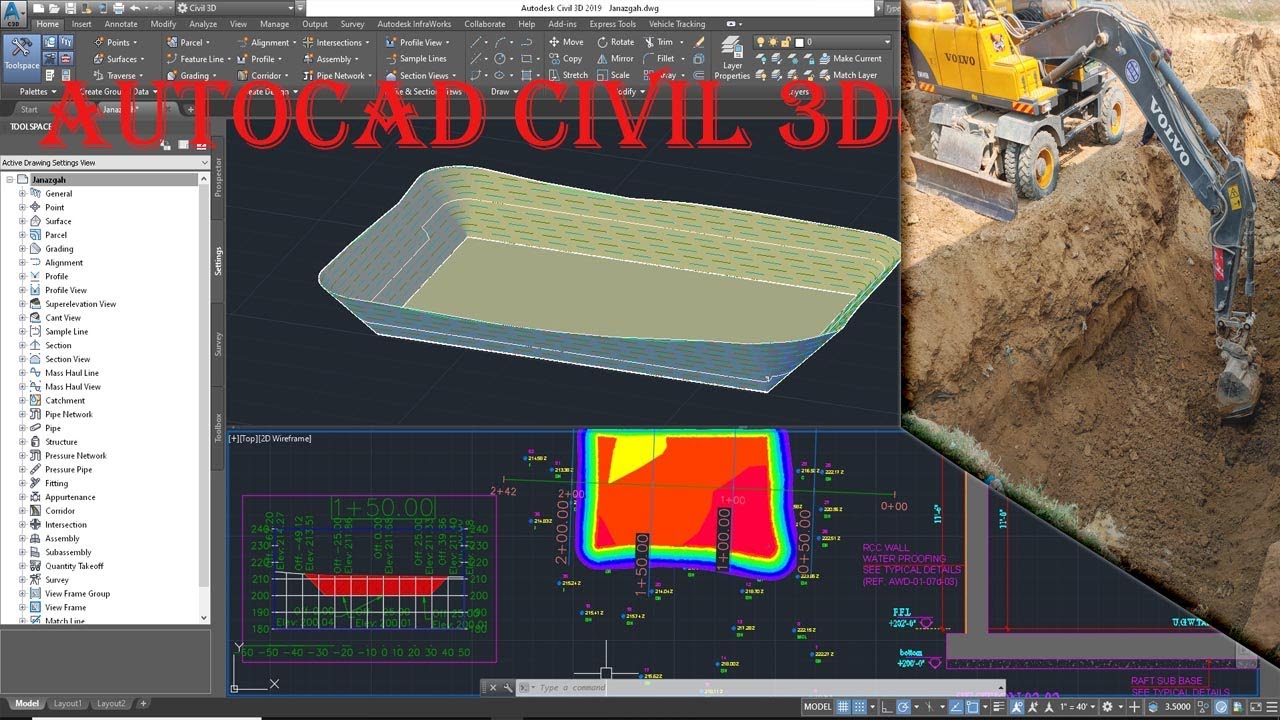Open Layer Properties manager
Image resolution: width=1280 pixels, height=720 pixels.
pos(732,59)
